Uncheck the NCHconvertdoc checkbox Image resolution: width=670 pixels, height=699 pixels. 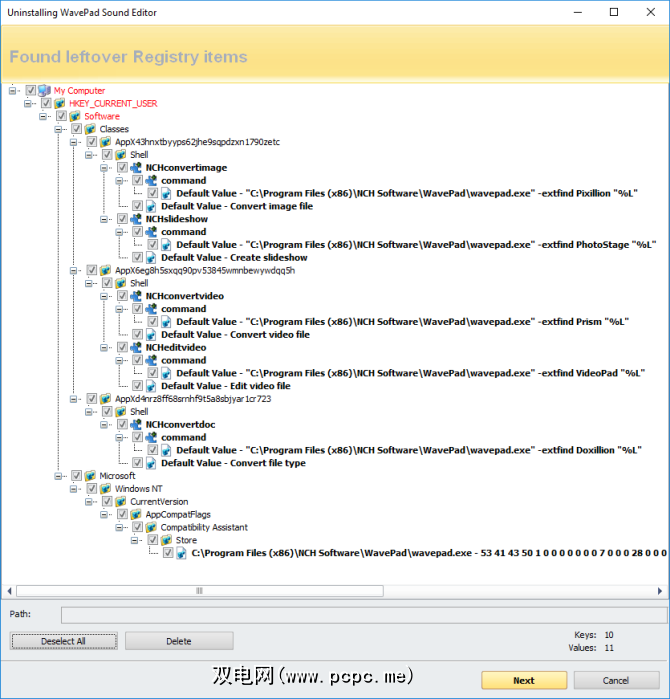click(x=122, y=424)
